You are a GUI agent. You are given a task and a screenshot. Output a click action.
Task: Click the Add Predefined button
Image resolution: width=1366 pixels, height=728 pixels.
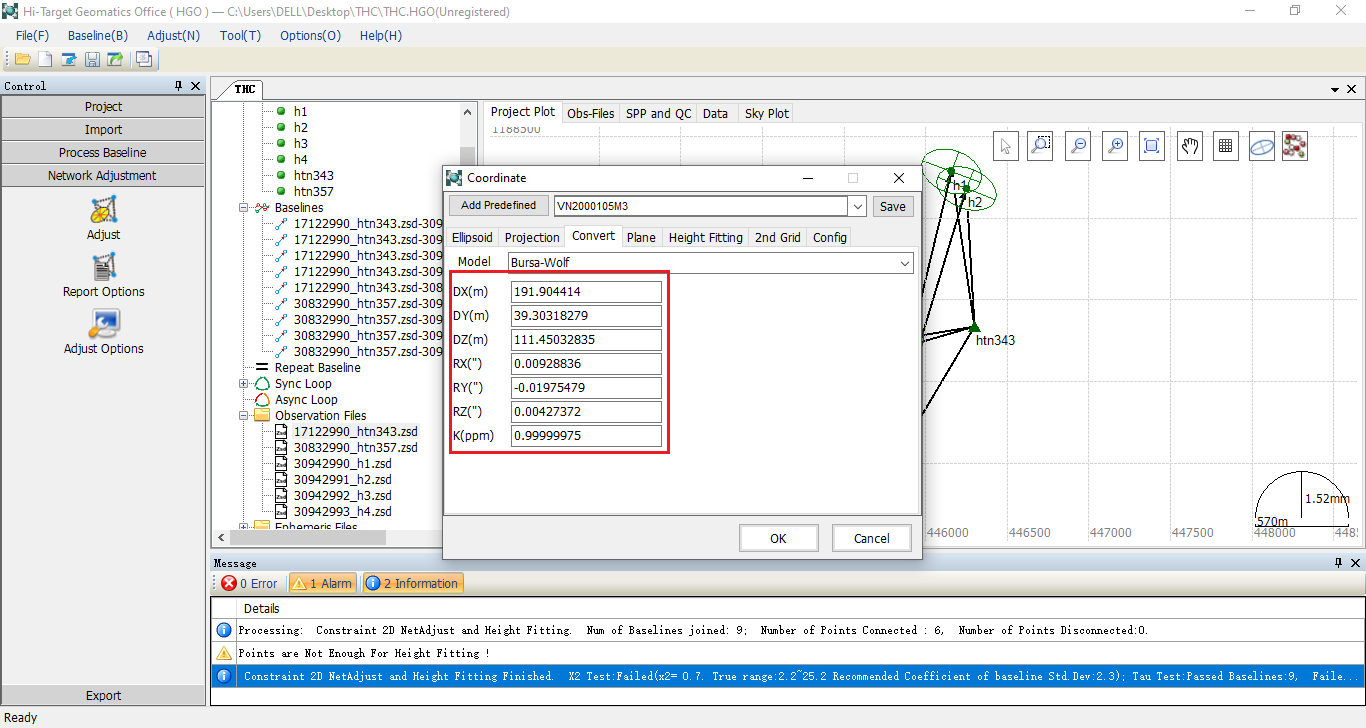point(498,206)
